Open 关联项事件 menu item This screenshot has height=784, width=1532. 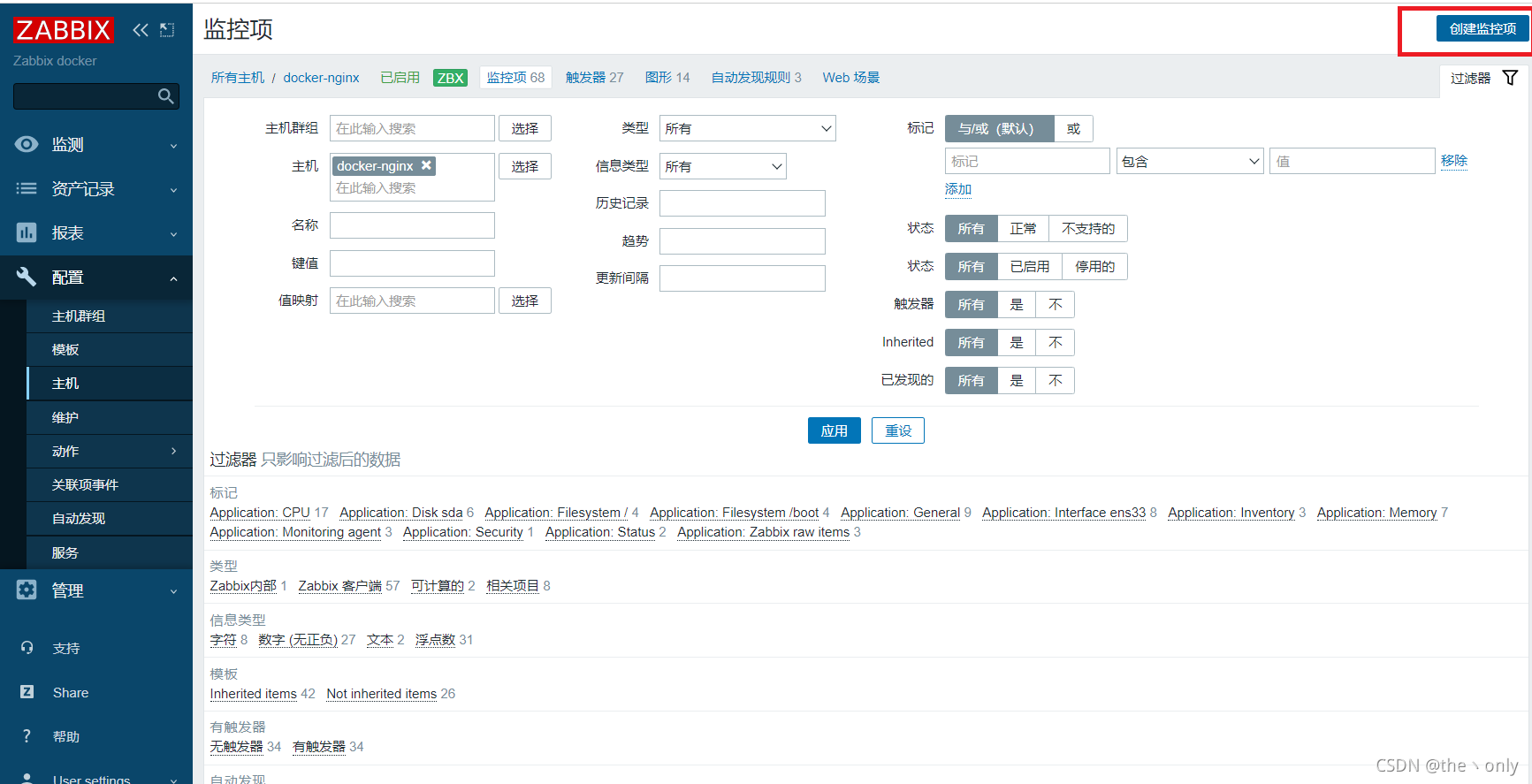coord(110,484)
